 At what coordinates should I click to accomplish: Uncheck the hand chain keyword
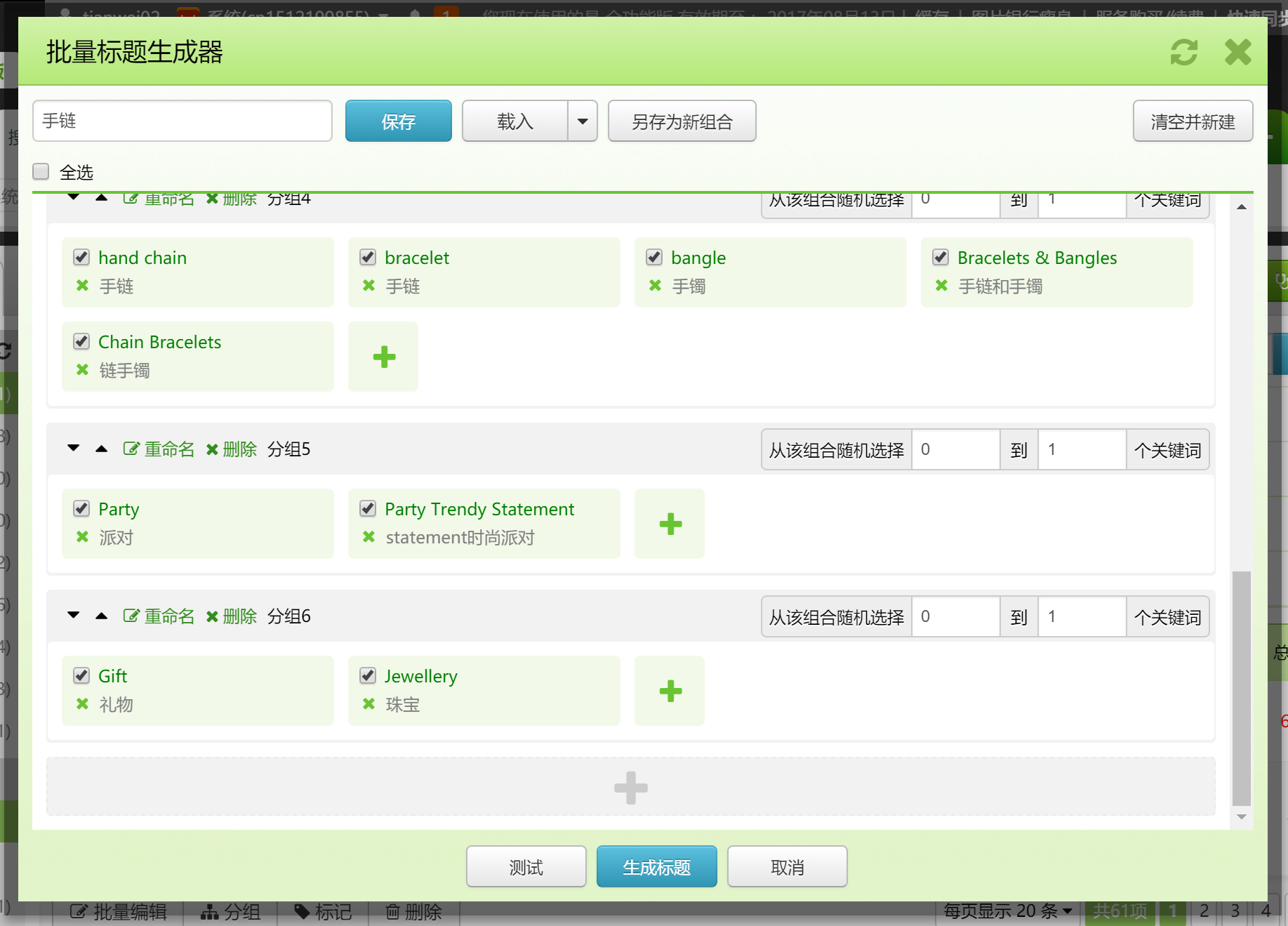tap(81, 258)
